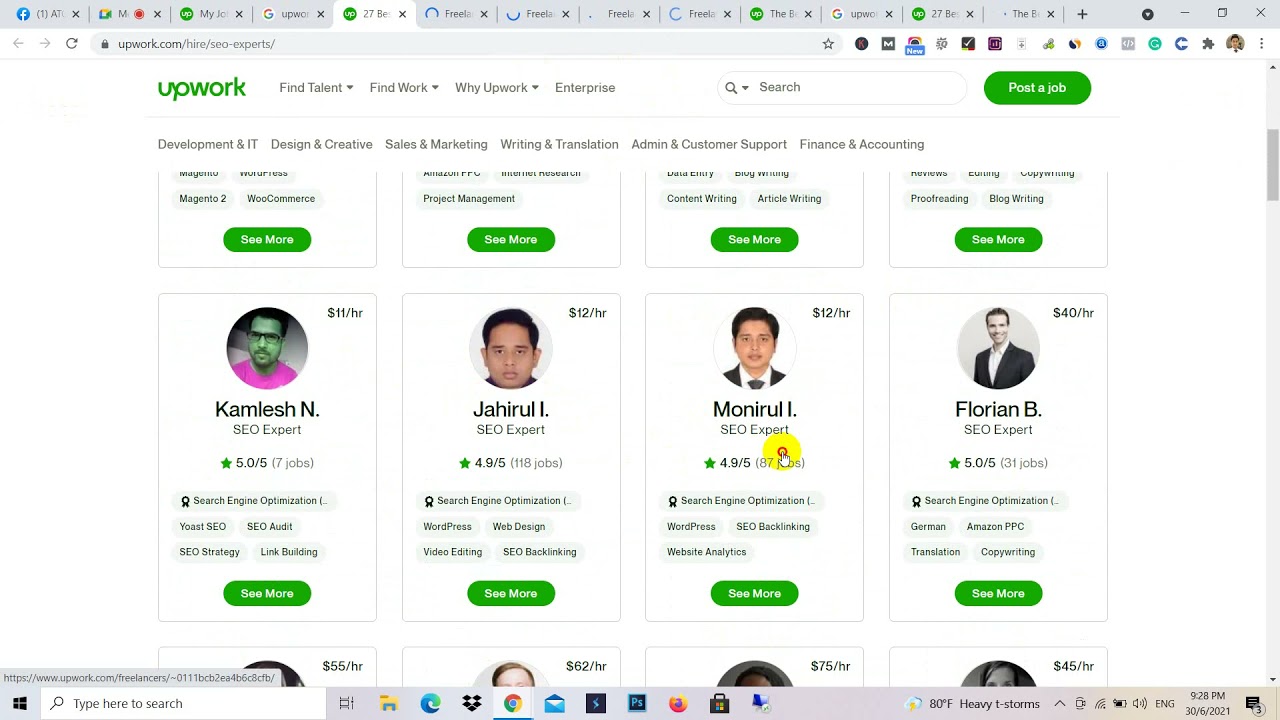Open the Grammarly extension
The height and width of the screenshot is (720, 1280).
click(x=1155, y=44)
